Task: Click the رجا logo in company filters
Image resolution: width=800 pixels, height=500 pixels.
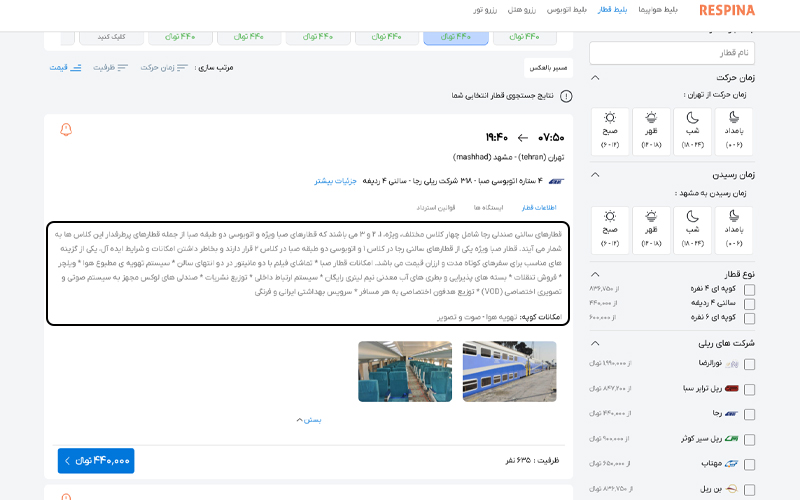Action: tap(731, 414)
